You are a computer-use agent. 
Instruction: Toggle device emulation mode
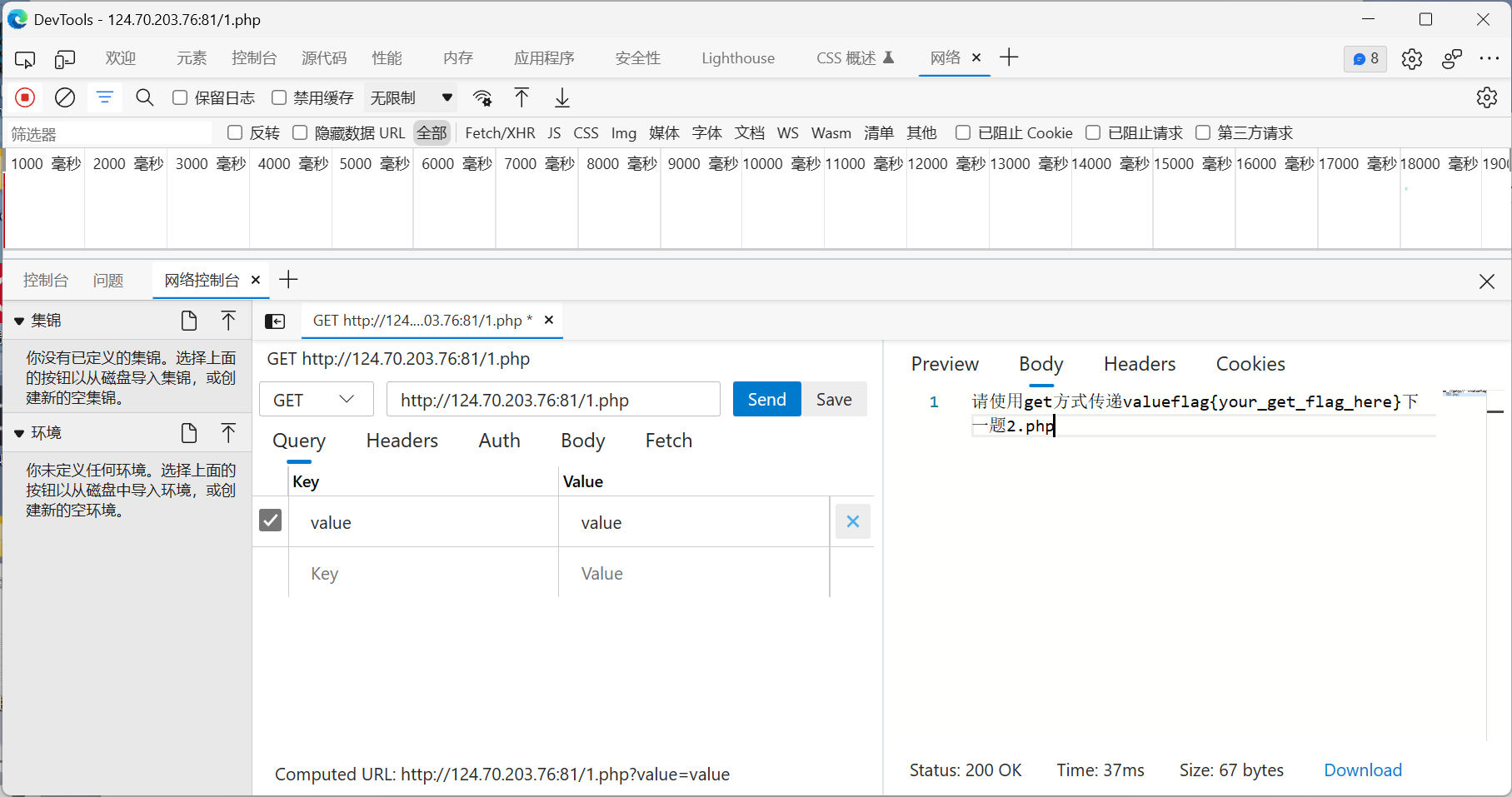tap(65, 58)
